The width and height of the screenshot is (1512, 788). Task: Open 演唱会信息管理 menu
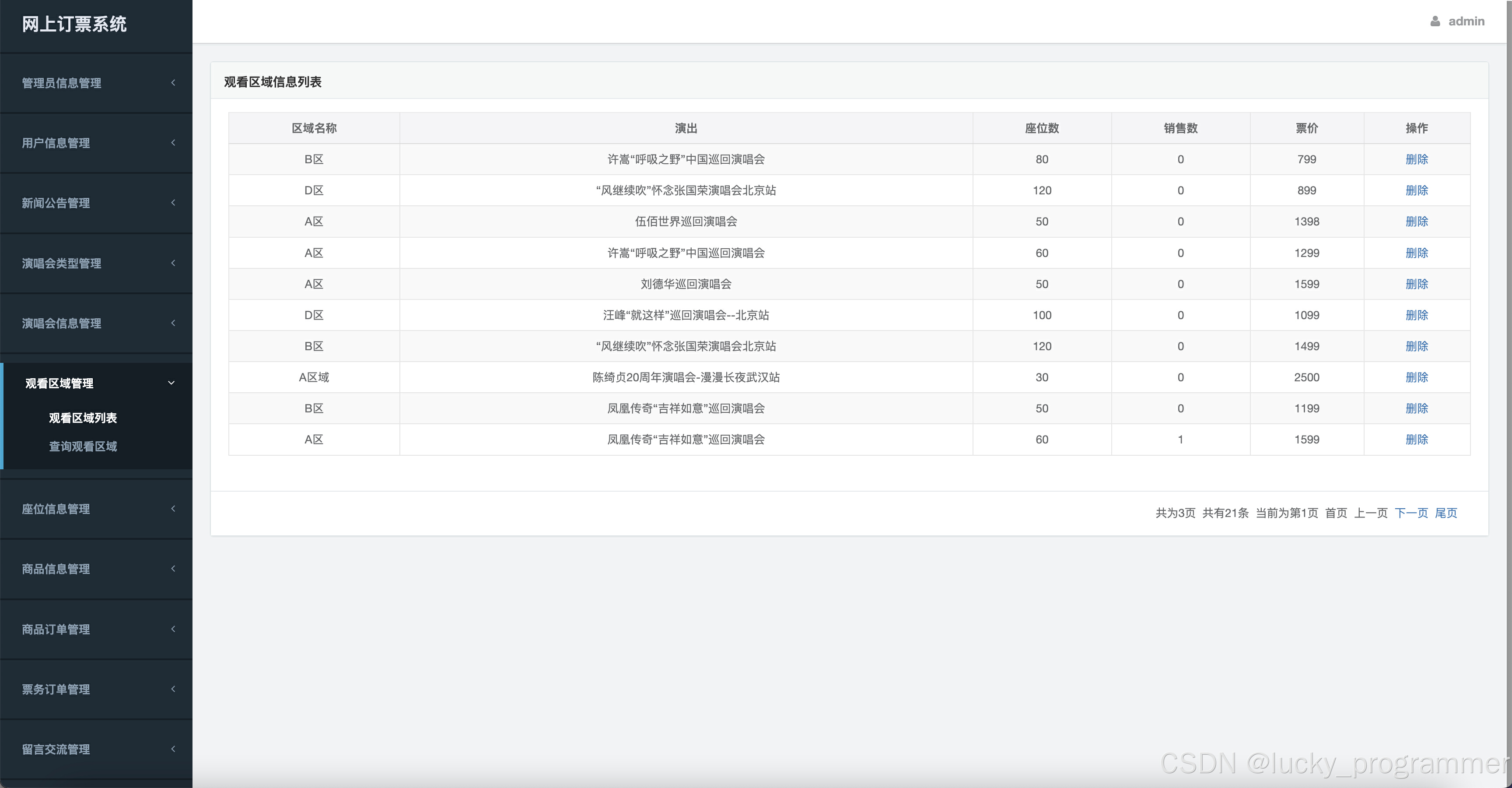62,323
